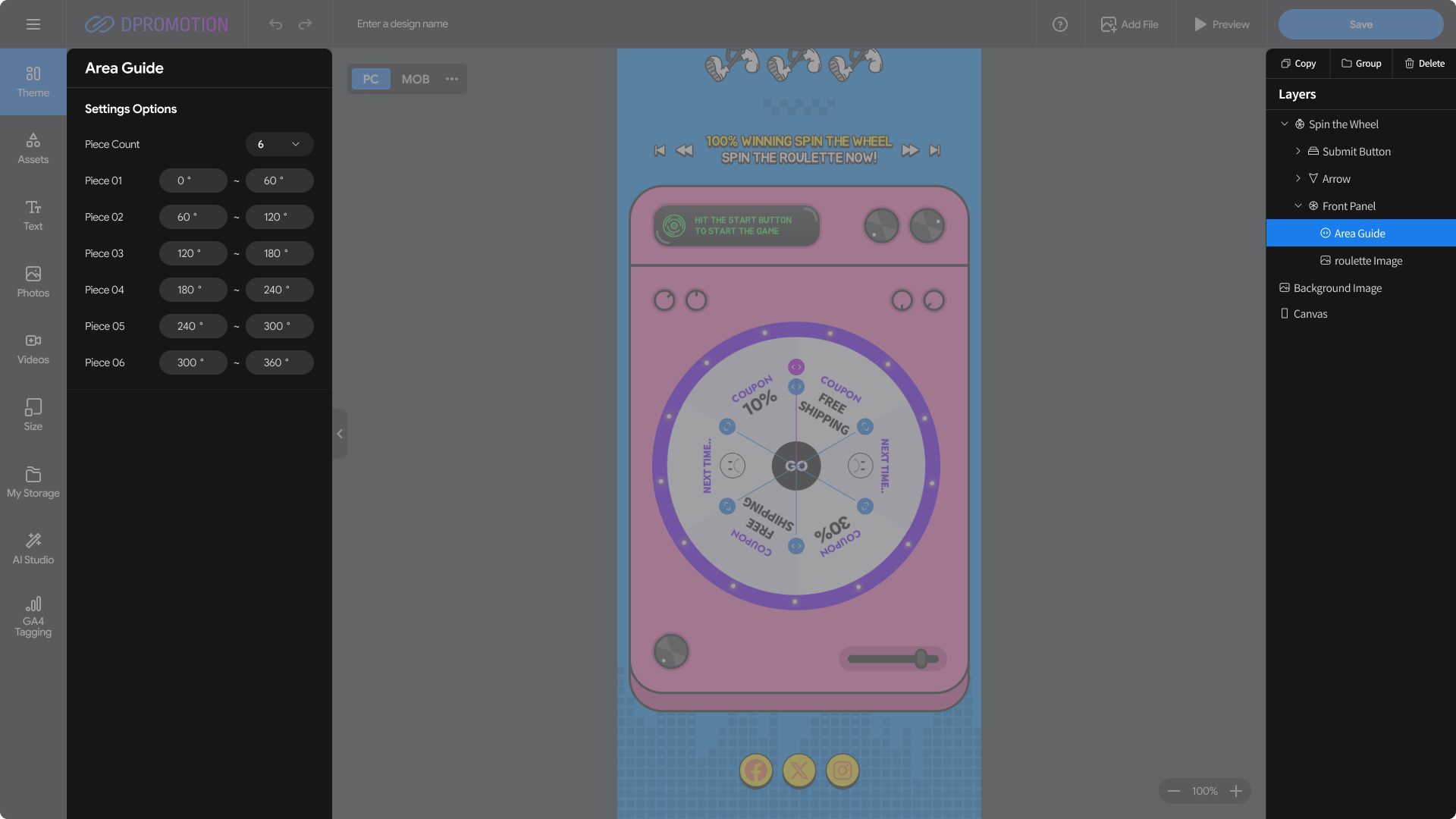The height and width of the screenshot is (819, 1456).
Task: Switch canvas view to PC
Action: pos(370,79)
